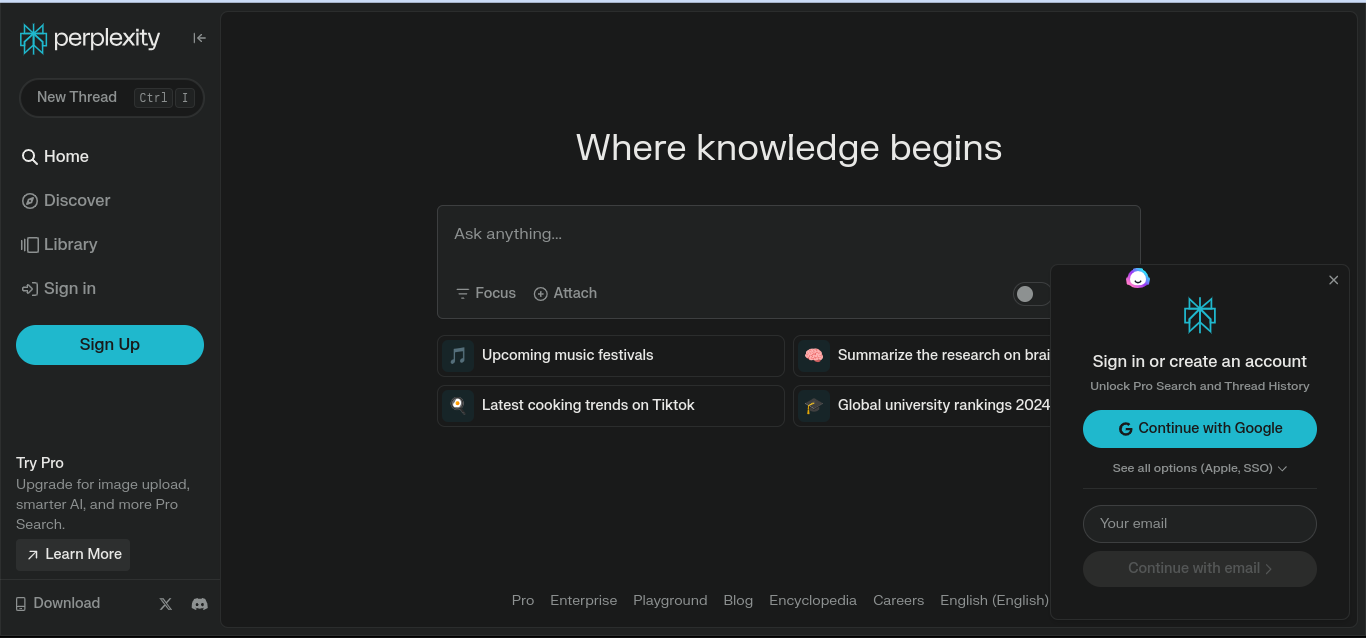Open the Playground footer link
The width and height of the screenshot is (1366, 638).
[x=670, y=600]
